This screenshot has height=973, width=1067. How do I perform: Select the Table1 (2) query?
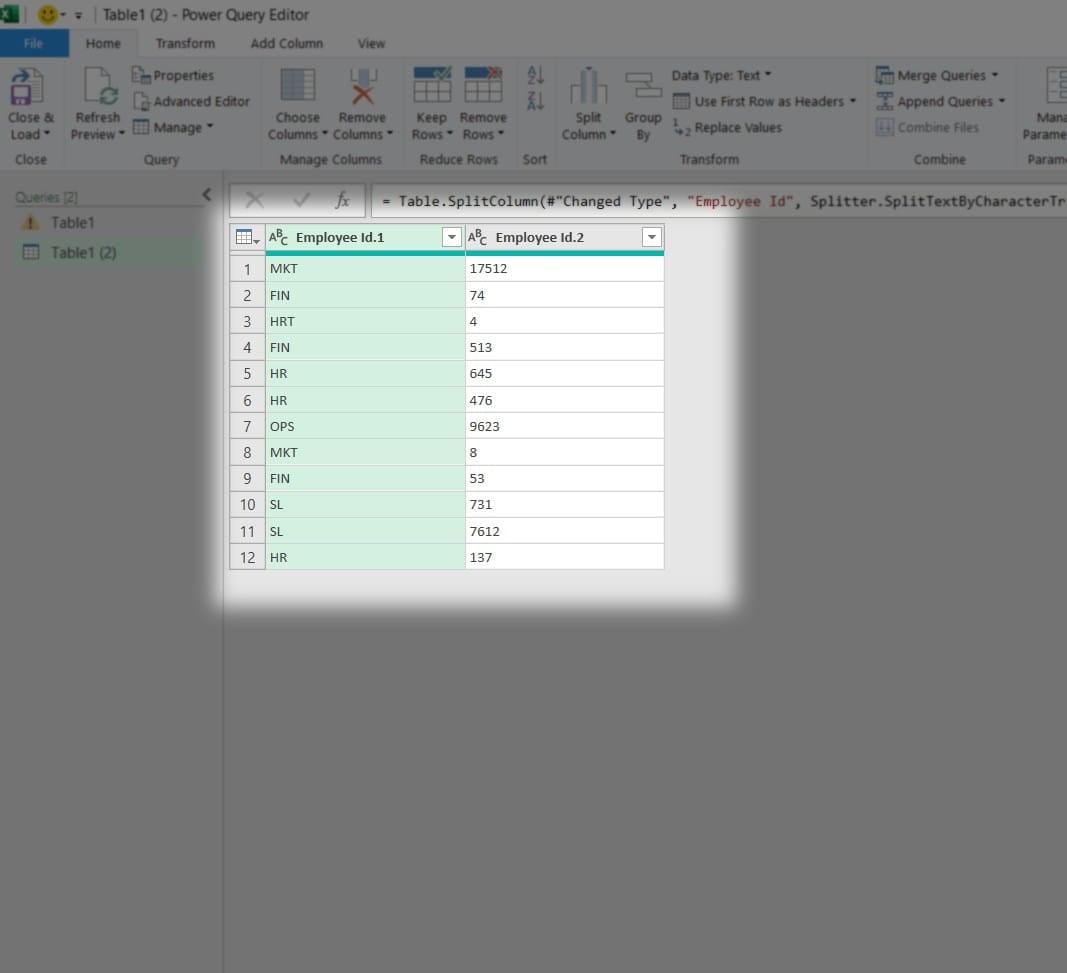pyautogui.click(x=84, y=252)
